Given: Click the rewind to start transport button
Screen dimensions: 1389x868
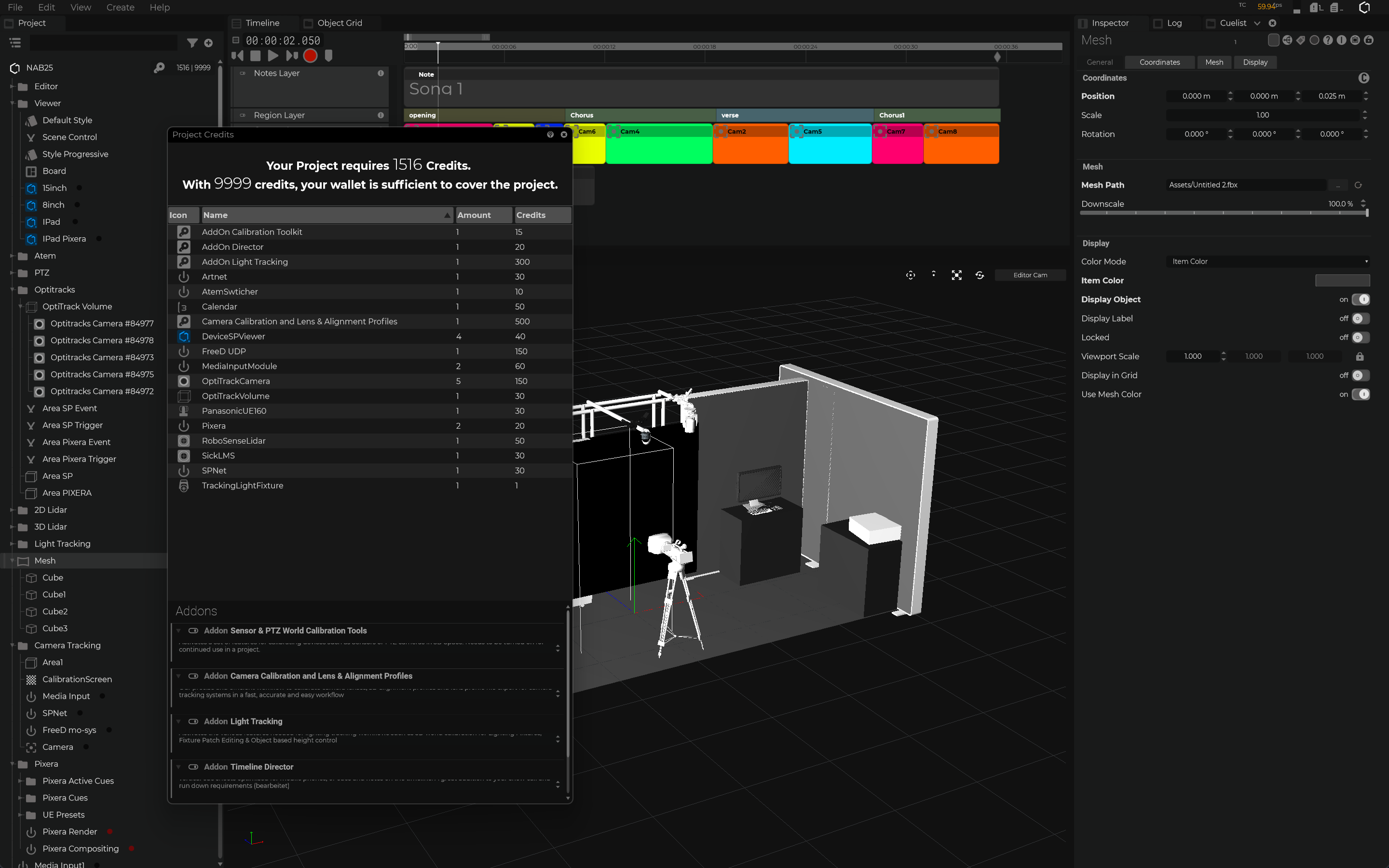Looking at the screenshot, I should tap(237, 55).
